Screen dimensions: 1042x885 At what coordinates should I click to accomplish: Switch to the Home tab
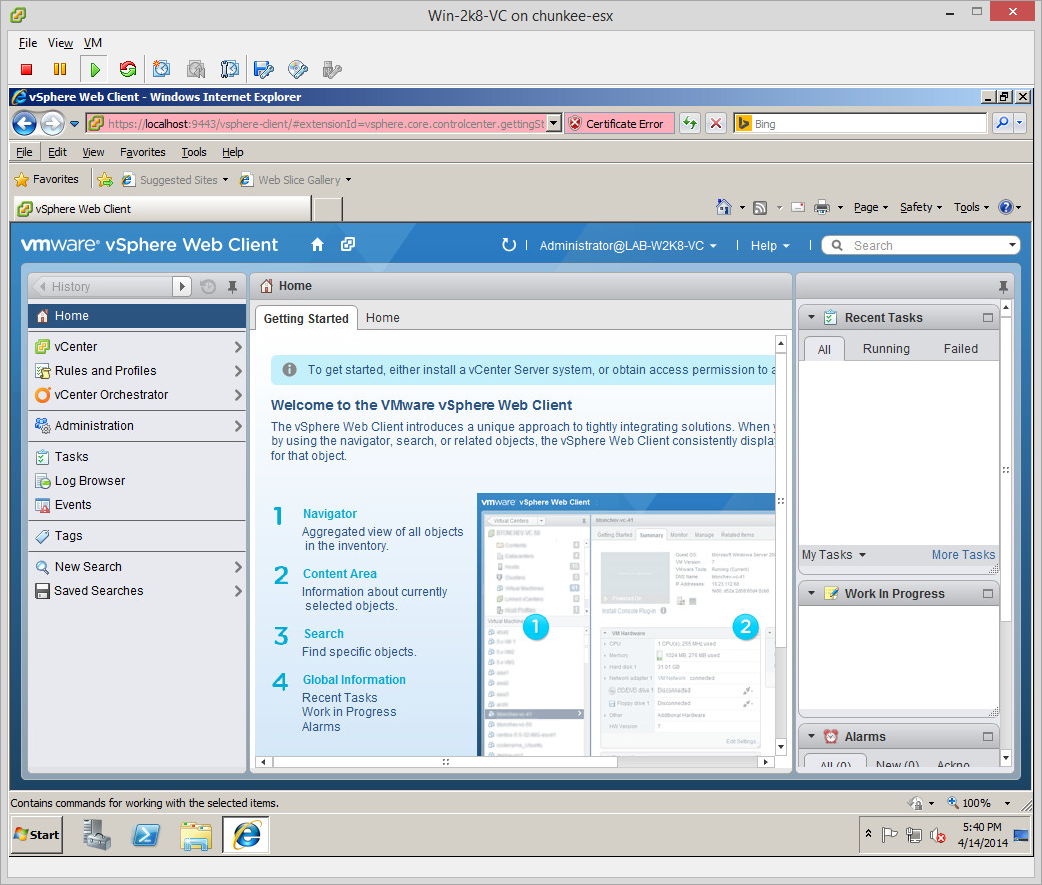pos(382,318)
